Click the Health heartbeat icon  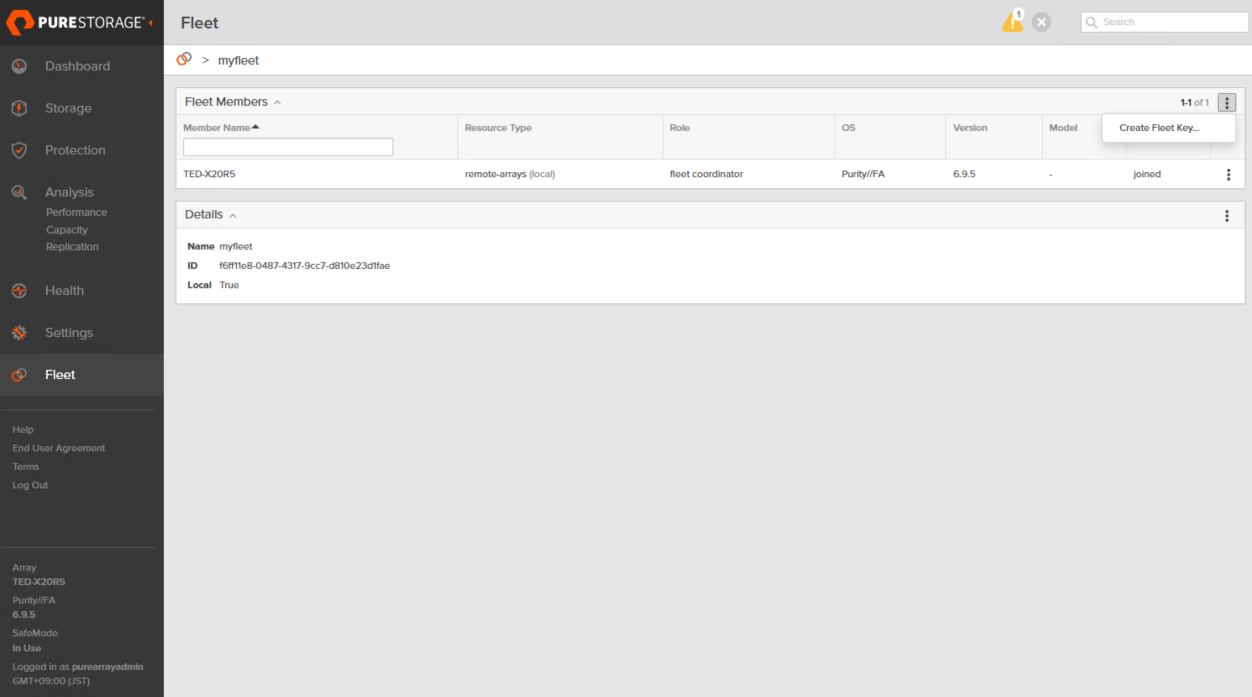tap(19, 291)
